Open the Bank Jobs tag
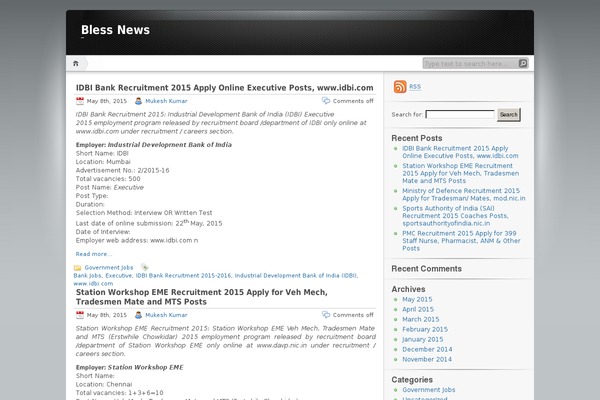This screenshot has height=400, width=600. coord(88,276)
